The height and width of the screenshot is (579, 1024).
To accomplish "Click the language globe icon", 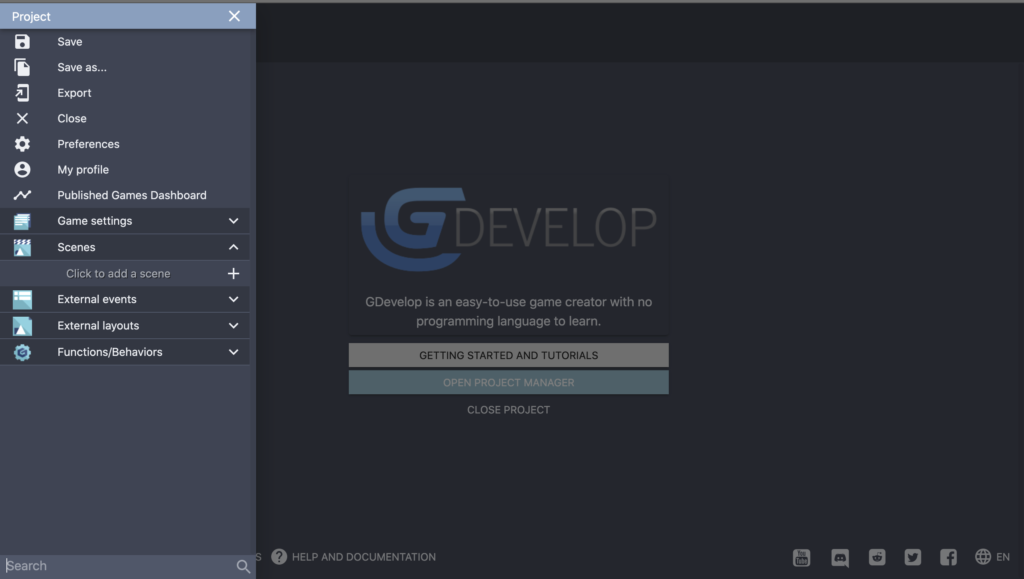I will coord(983,557).
